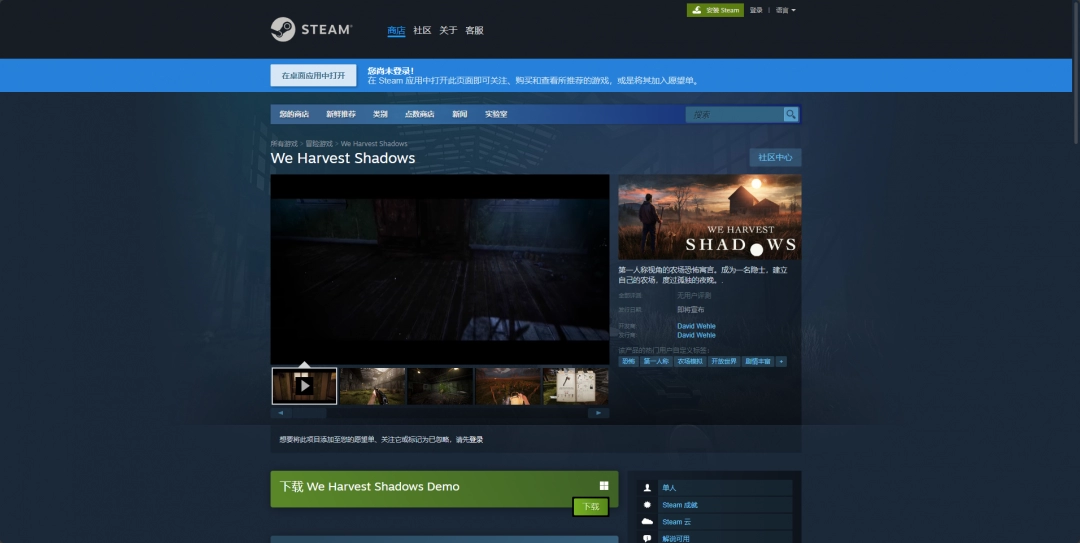Click the Steam 成就 achievements icon

647,505
